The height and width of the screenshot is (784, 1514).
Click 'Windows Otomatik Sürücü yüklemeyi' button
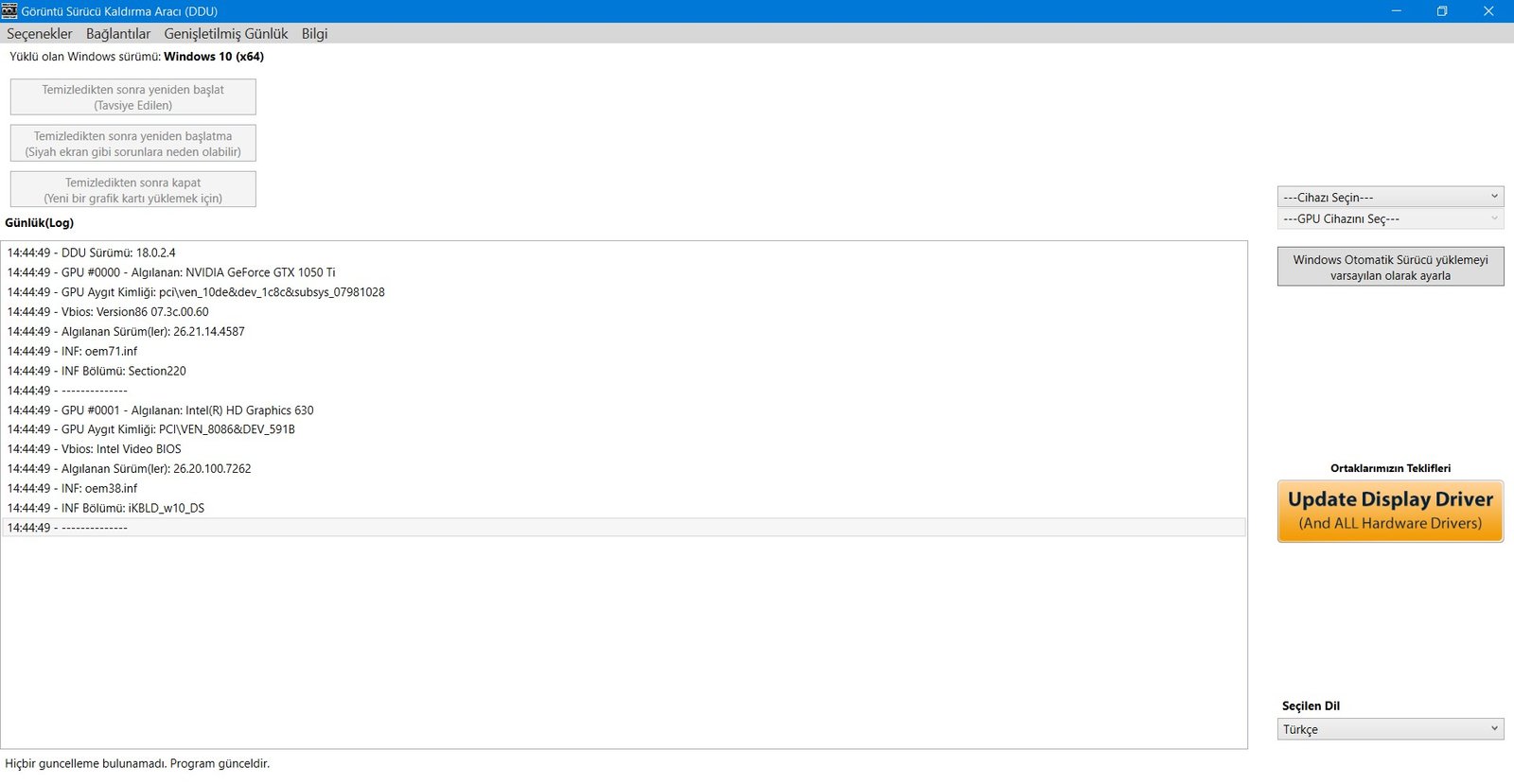[x=1390, y=268]
